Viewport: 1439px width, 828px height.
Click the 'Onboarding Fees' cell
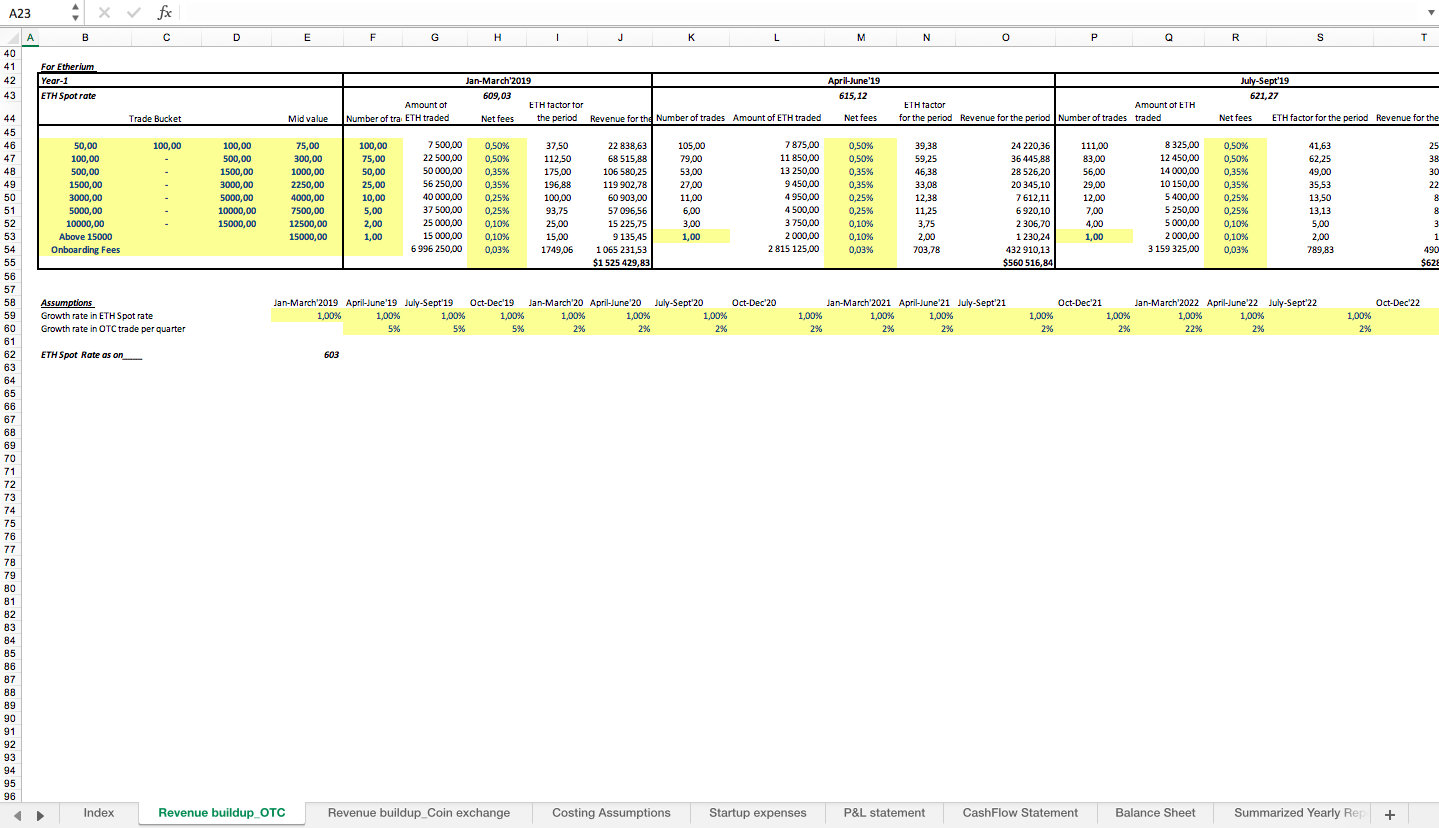(85, 250)
